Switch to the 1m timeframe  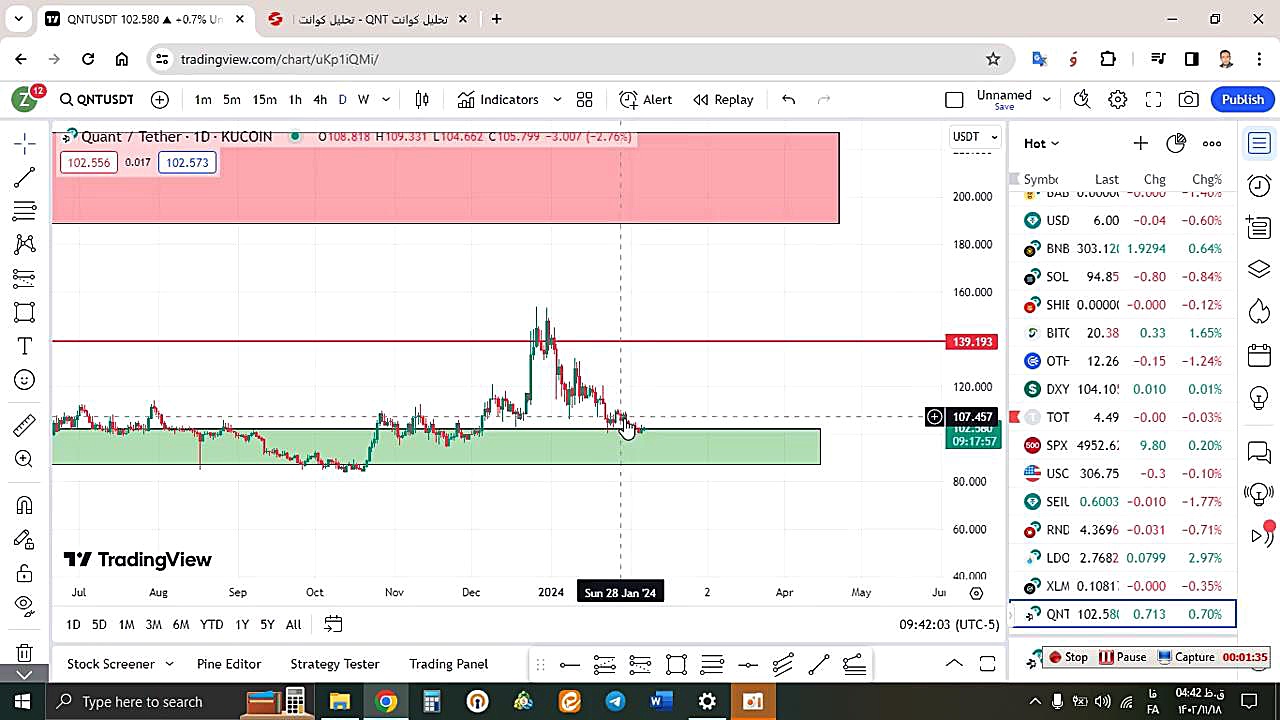point(203,99)
